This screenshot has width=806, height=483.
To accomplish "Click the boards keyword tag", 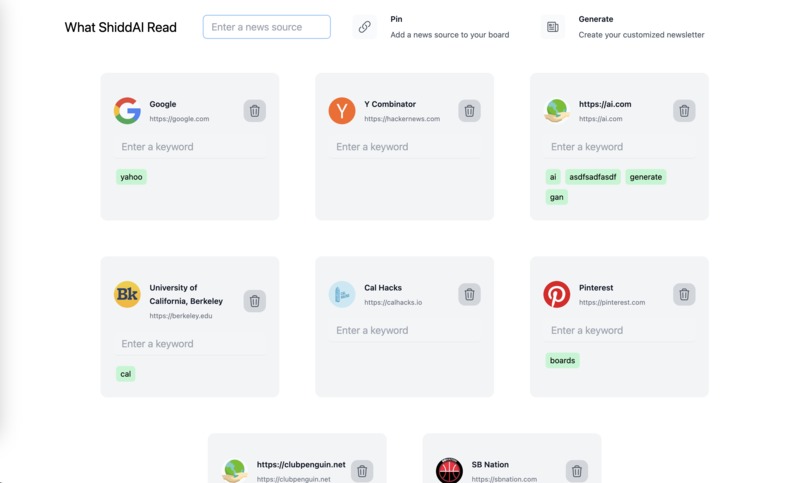I will pyautogui.click(x=562, y=360).
